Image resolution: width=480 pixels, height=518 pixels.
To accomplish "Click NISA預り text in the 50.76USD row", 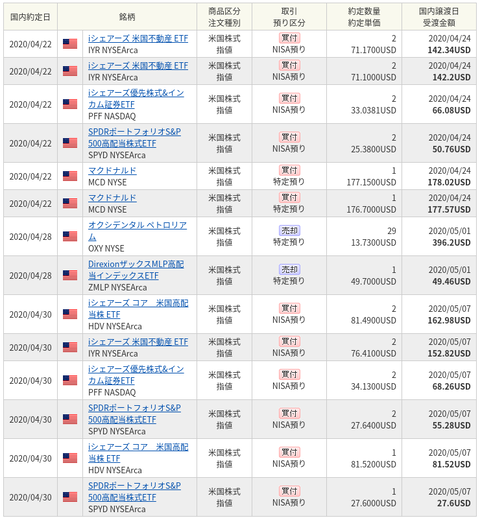I will 289,148.
